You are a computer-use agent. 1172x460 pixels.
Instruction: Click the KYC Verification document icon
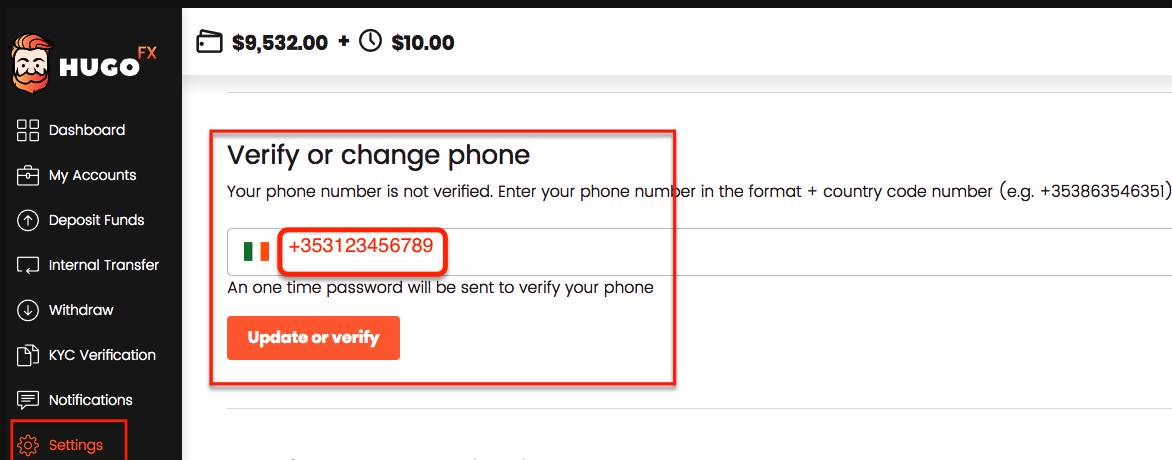click(28, 355)
